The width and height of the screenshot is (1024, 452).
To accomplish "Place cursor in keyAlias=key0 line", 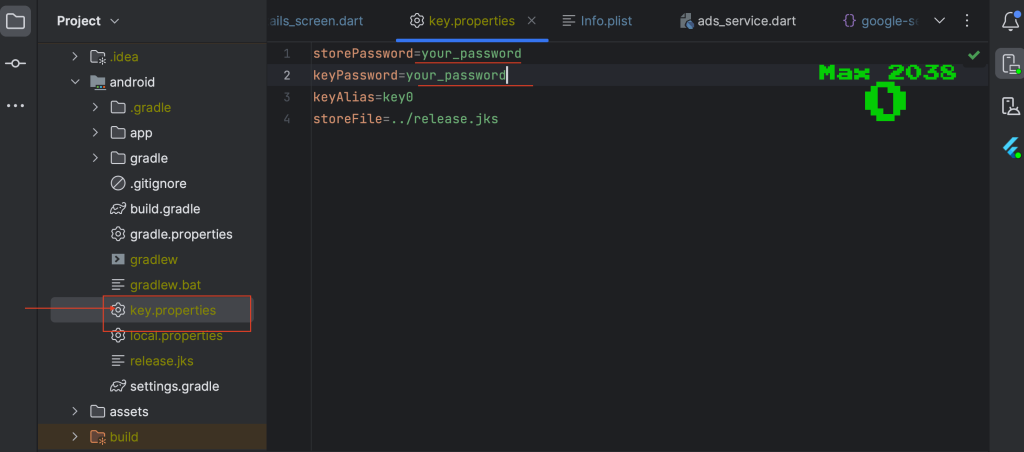I will (363, 97).
